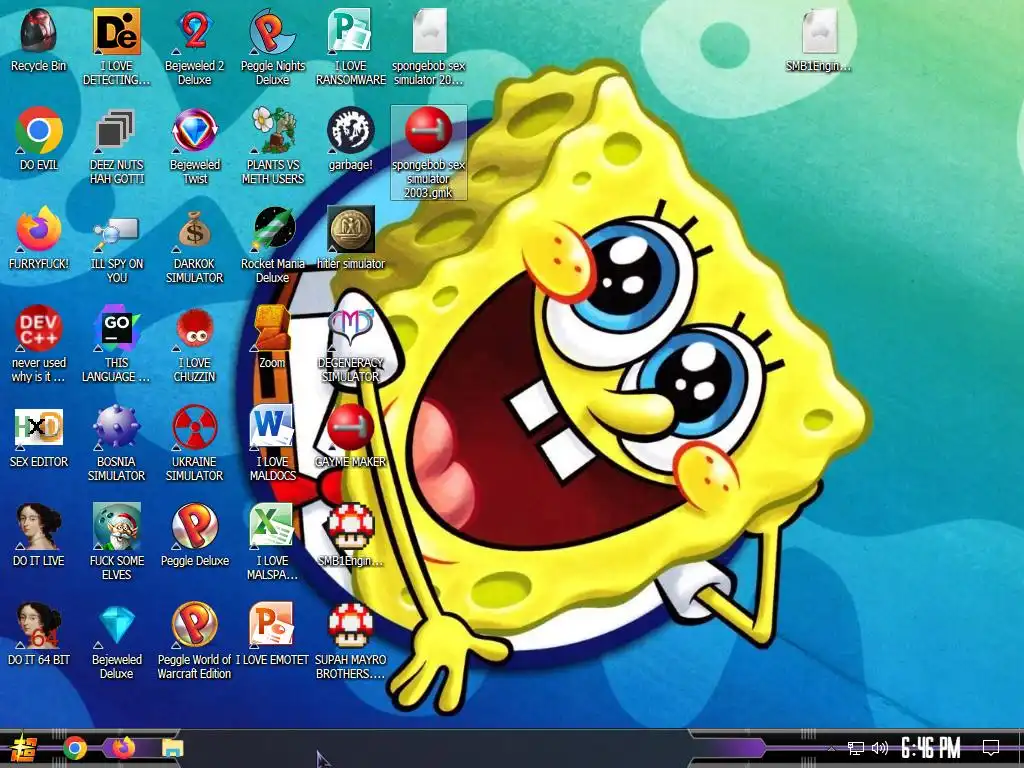Select the SMB1Engin file near top-right corner
Viewport: 1024px width, 768px height.
point(819,31)
